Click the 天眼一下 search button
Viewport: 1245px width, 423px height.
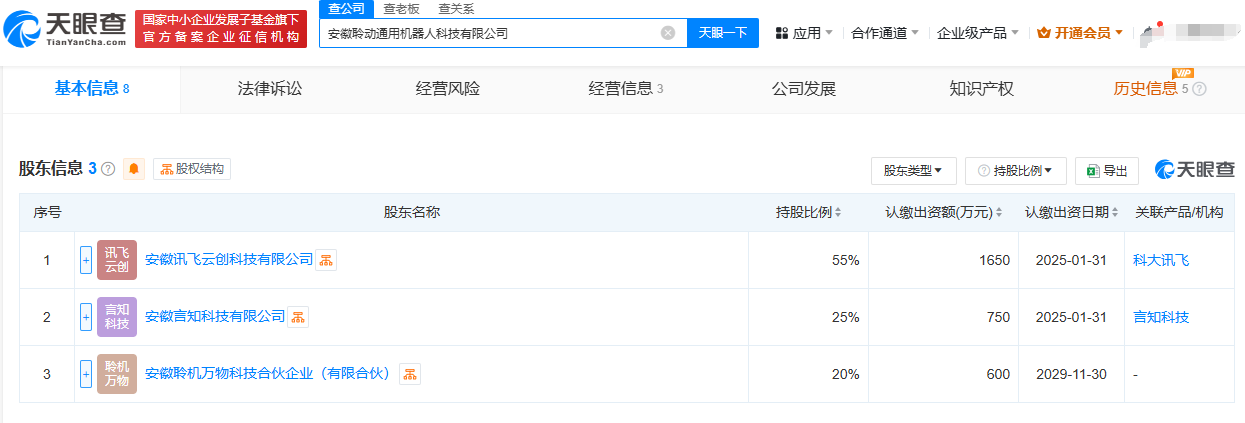click(x=722, y=33)
